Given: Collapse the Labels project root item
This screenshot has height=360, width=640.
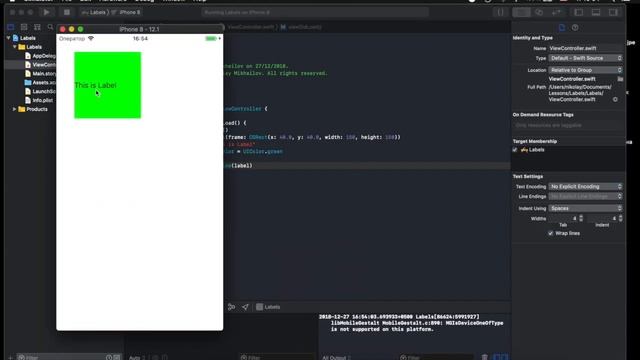Looking at the screenshot, I should (x=8, y=38).
